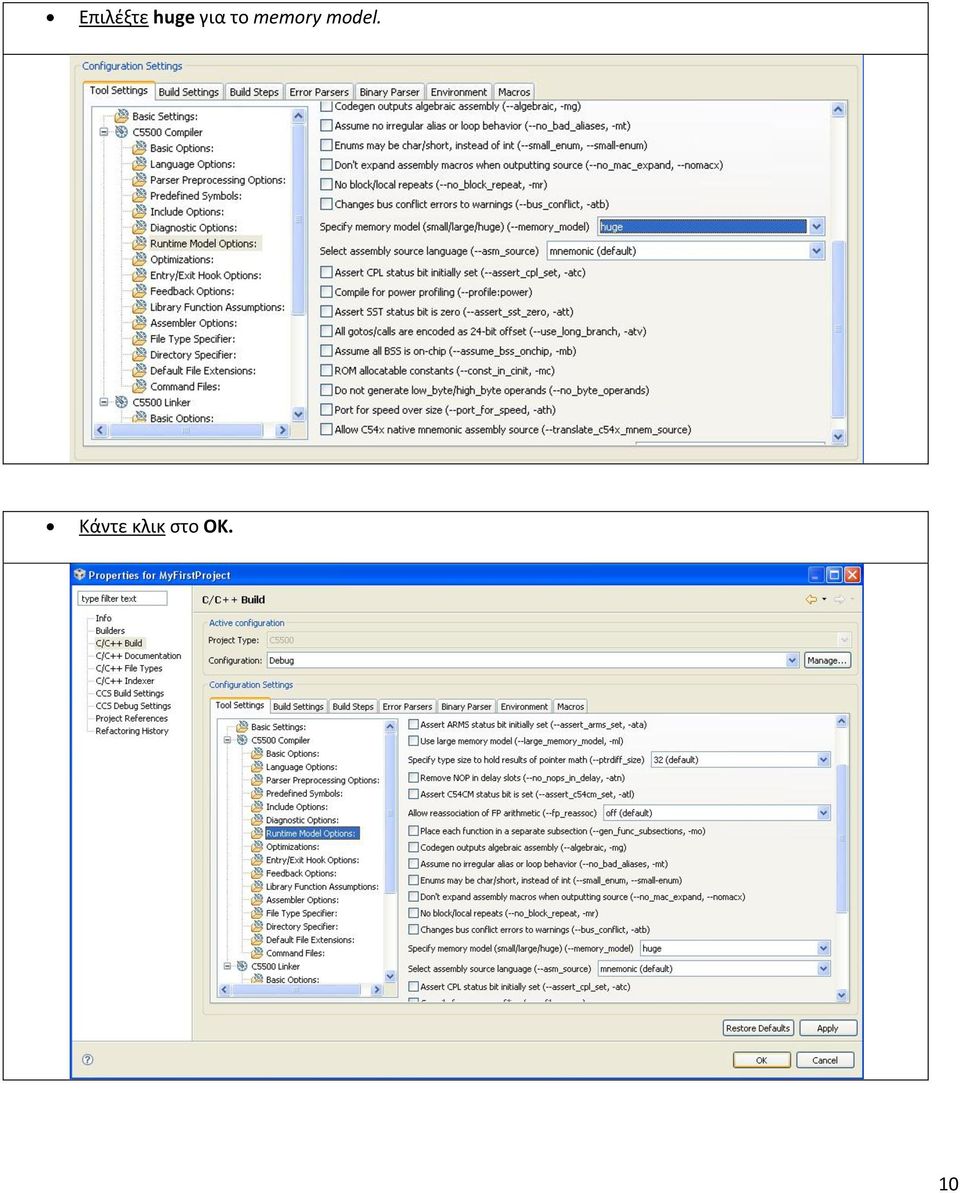This screenshot has height=1193, width=960.
Task: Click the Command Files icon in the upper settings tree
Action: [139, 387]
